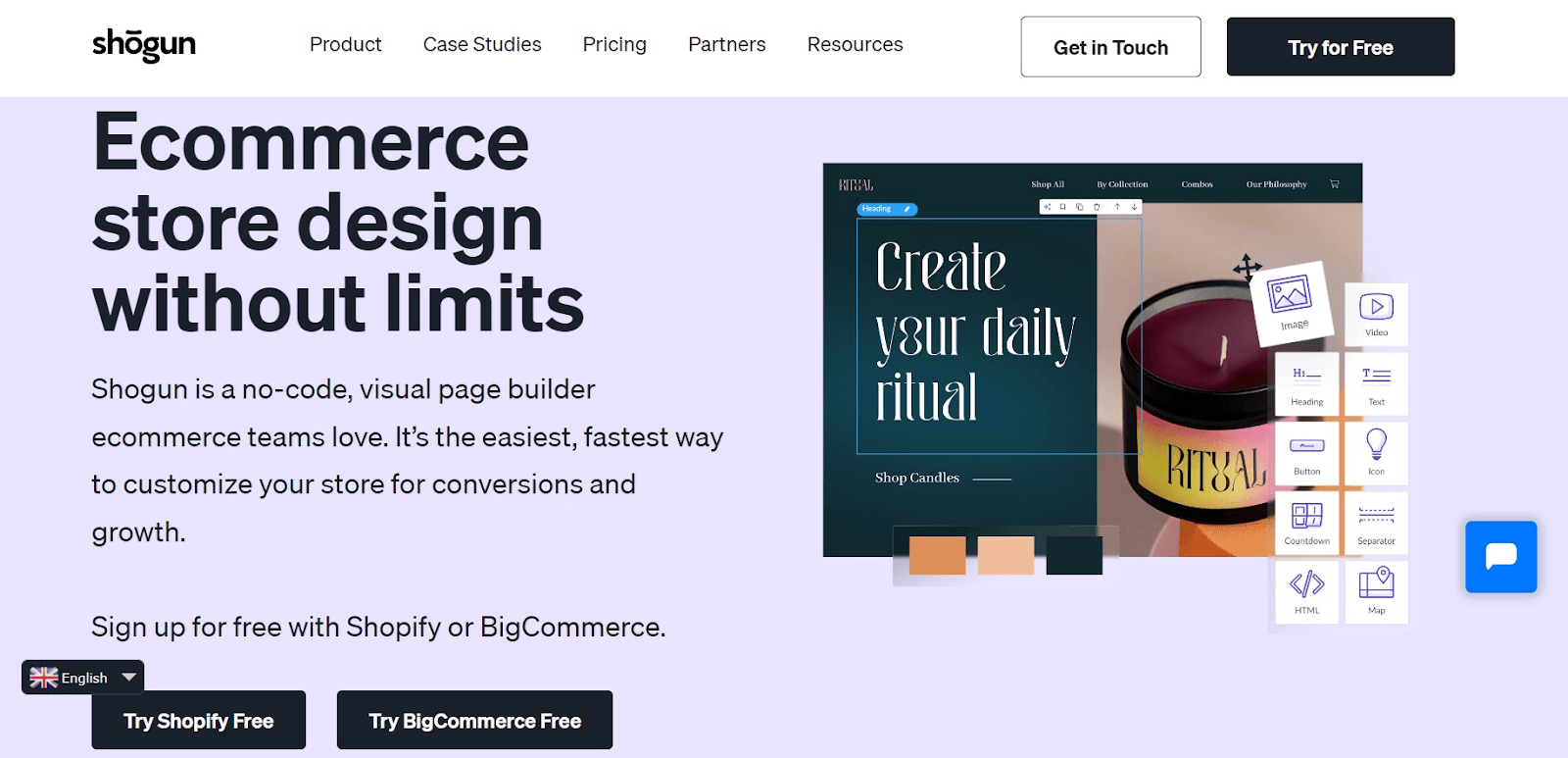Open the Case Studies menu item

click(482, 44)
